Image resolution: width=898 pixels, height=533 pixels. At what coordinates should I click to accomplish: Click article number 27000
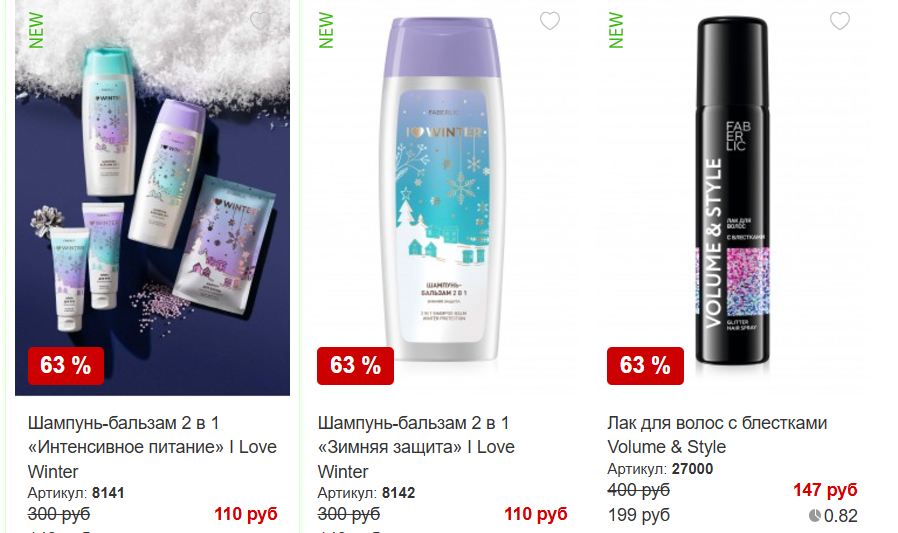click(692, 469)
